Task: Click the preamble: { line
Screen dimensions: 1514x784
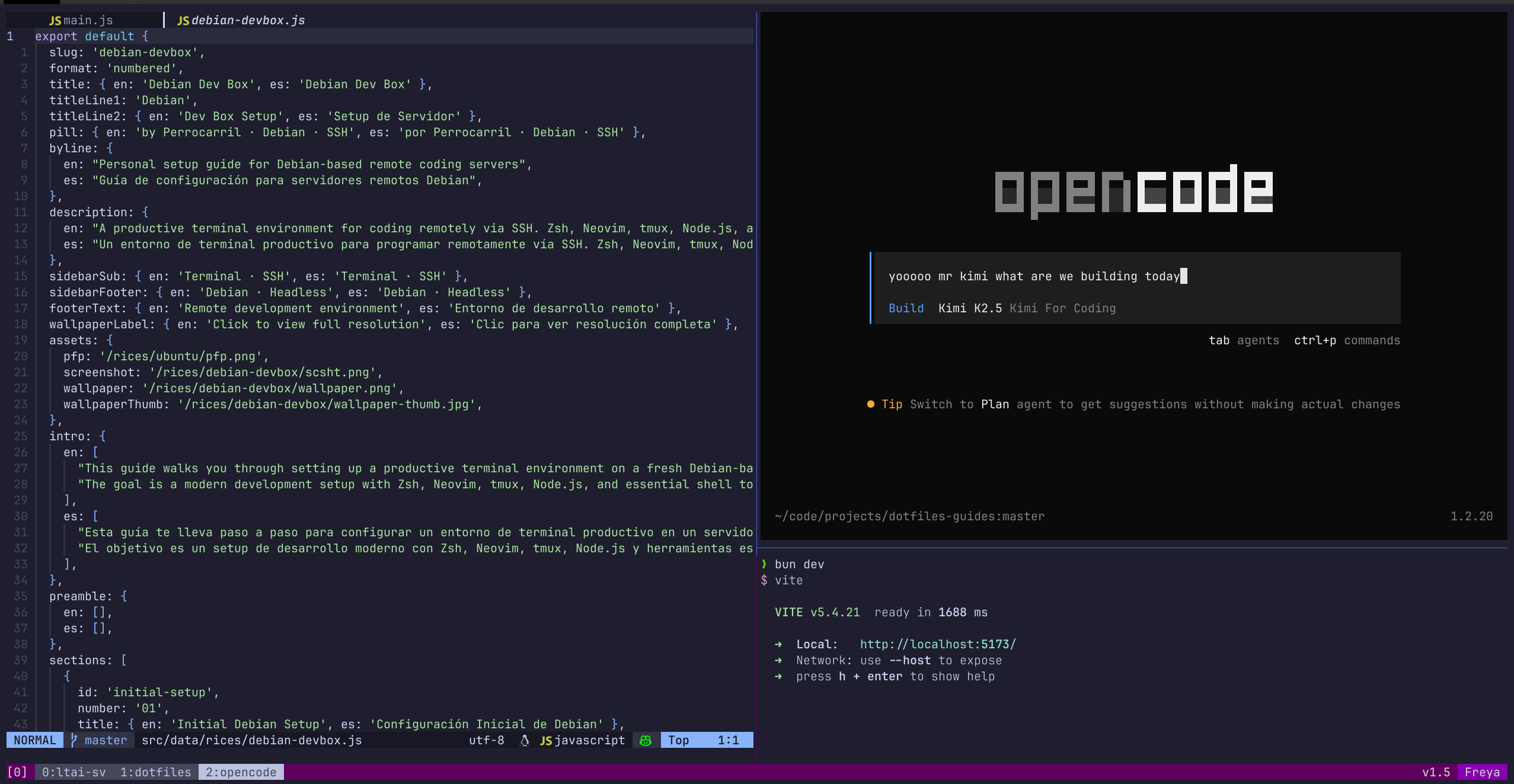Action: tap(88, 596)
